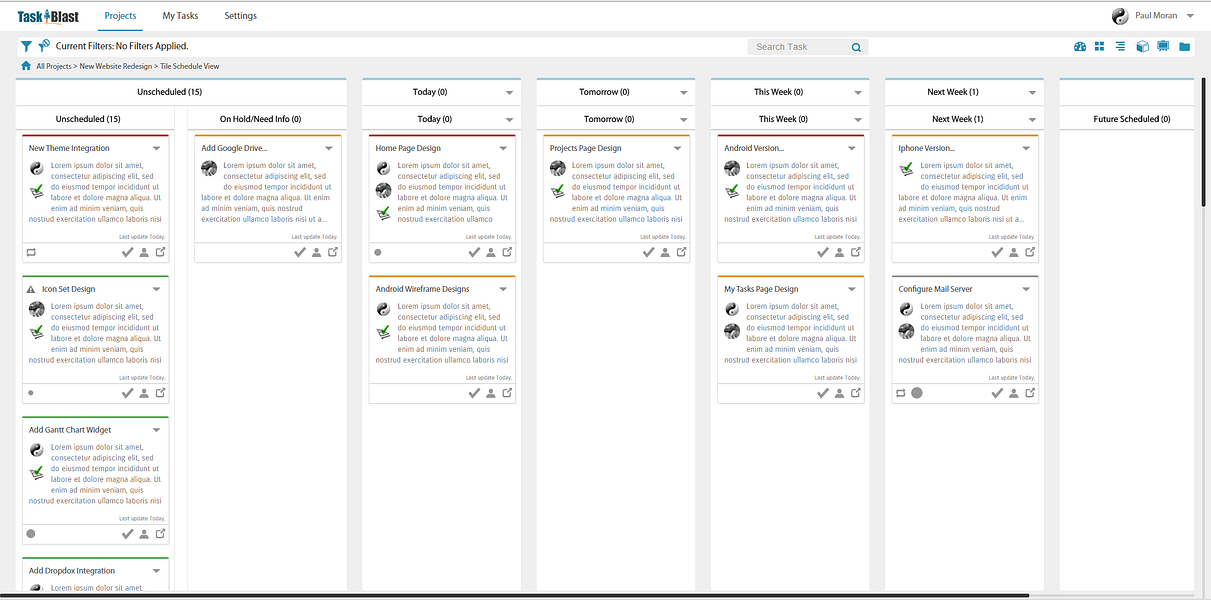Screen dimensions: 1211x600
Task: Assign user on Projects Page Design card
Action: tap(664, 252)
